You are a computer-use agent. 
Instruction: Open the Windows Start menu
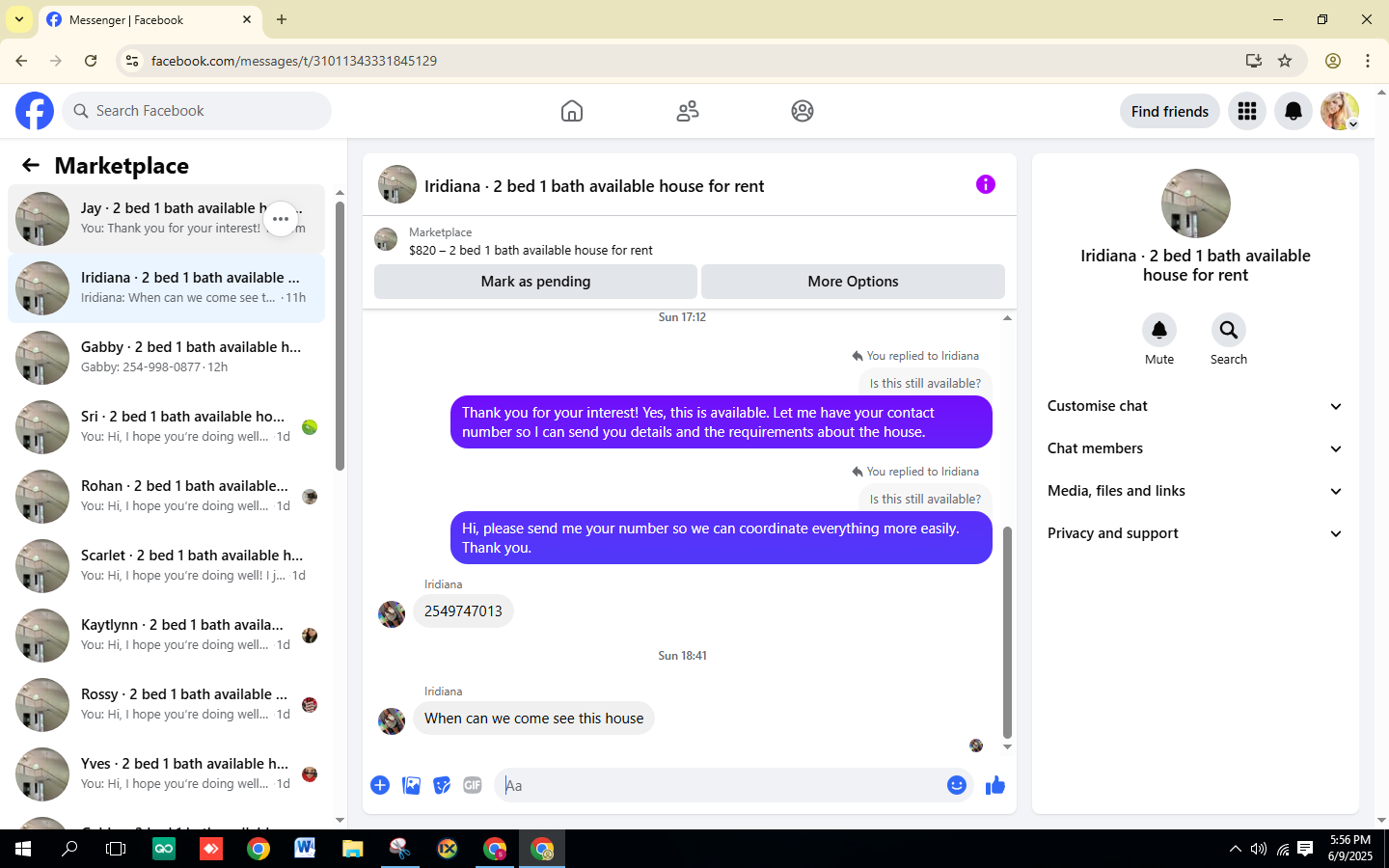(23, 850)
